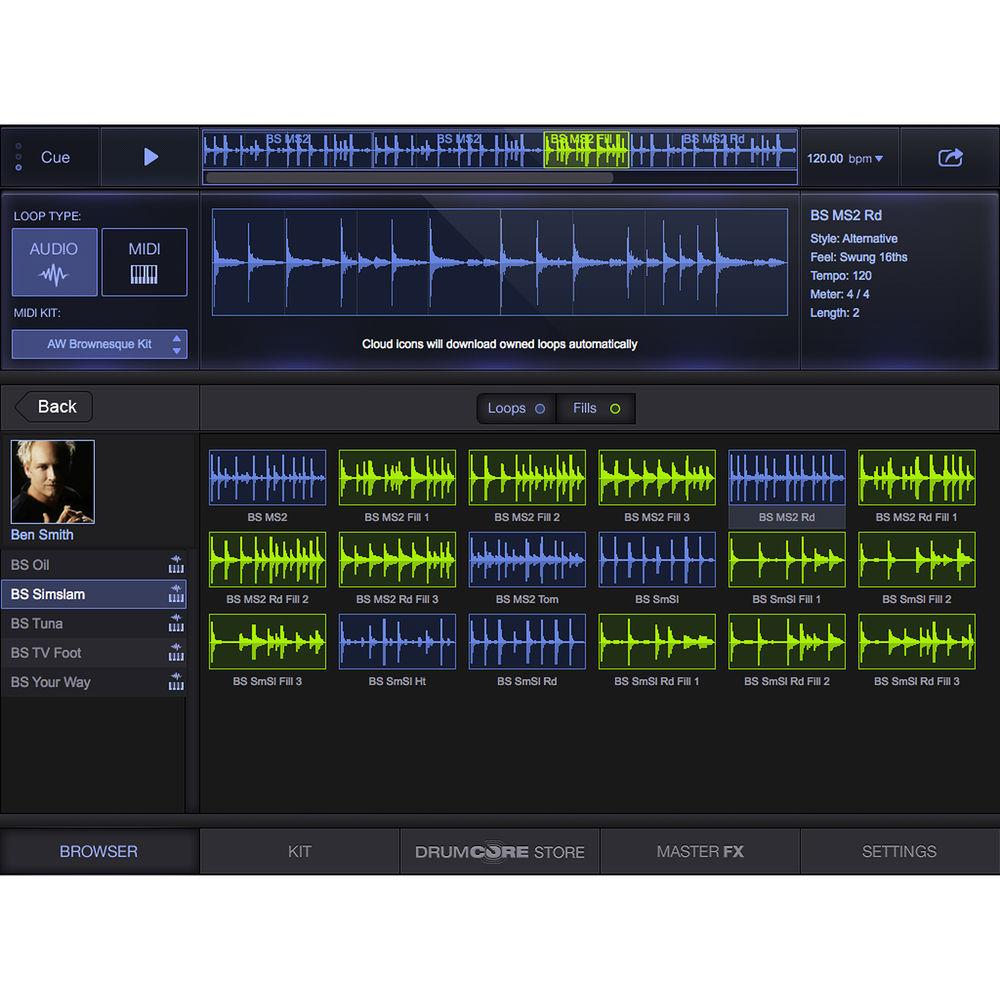The image size is (1000, 1000).
Task: Select the BS MS2 Tom loop thumbnail
Action: coord(526,560)
